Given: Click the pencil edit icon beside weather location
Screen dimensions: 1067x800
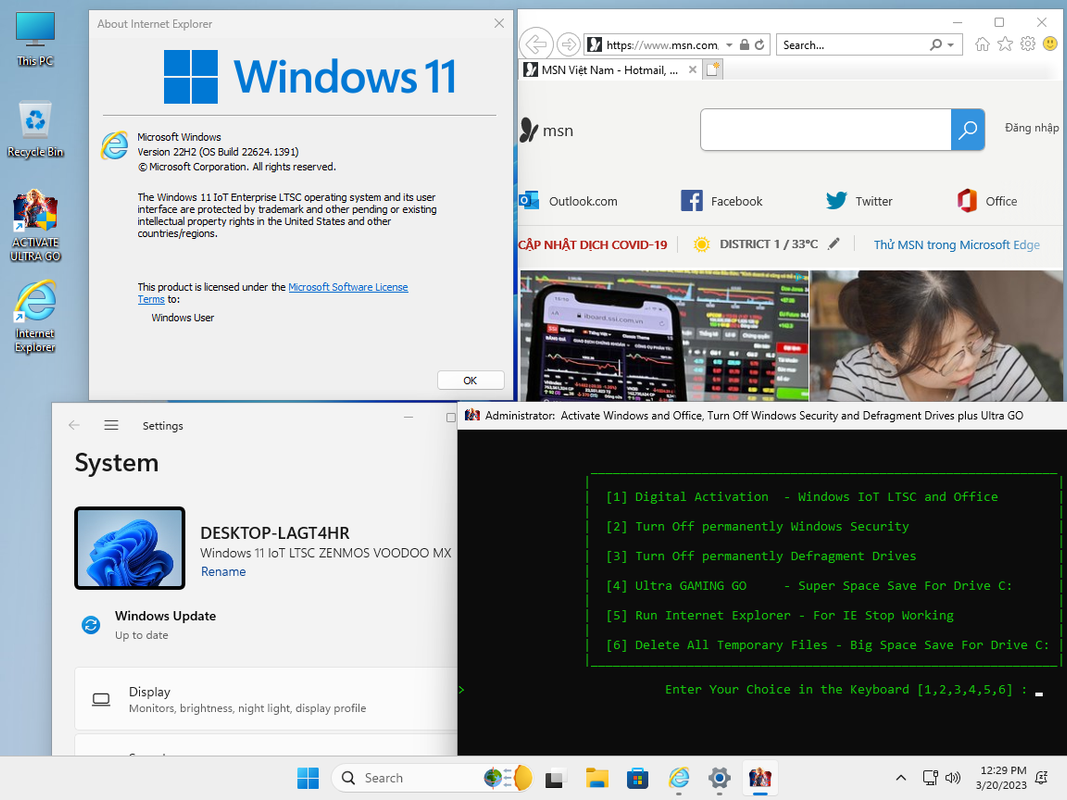Looking at the screenshot, I should click(834, 244).
